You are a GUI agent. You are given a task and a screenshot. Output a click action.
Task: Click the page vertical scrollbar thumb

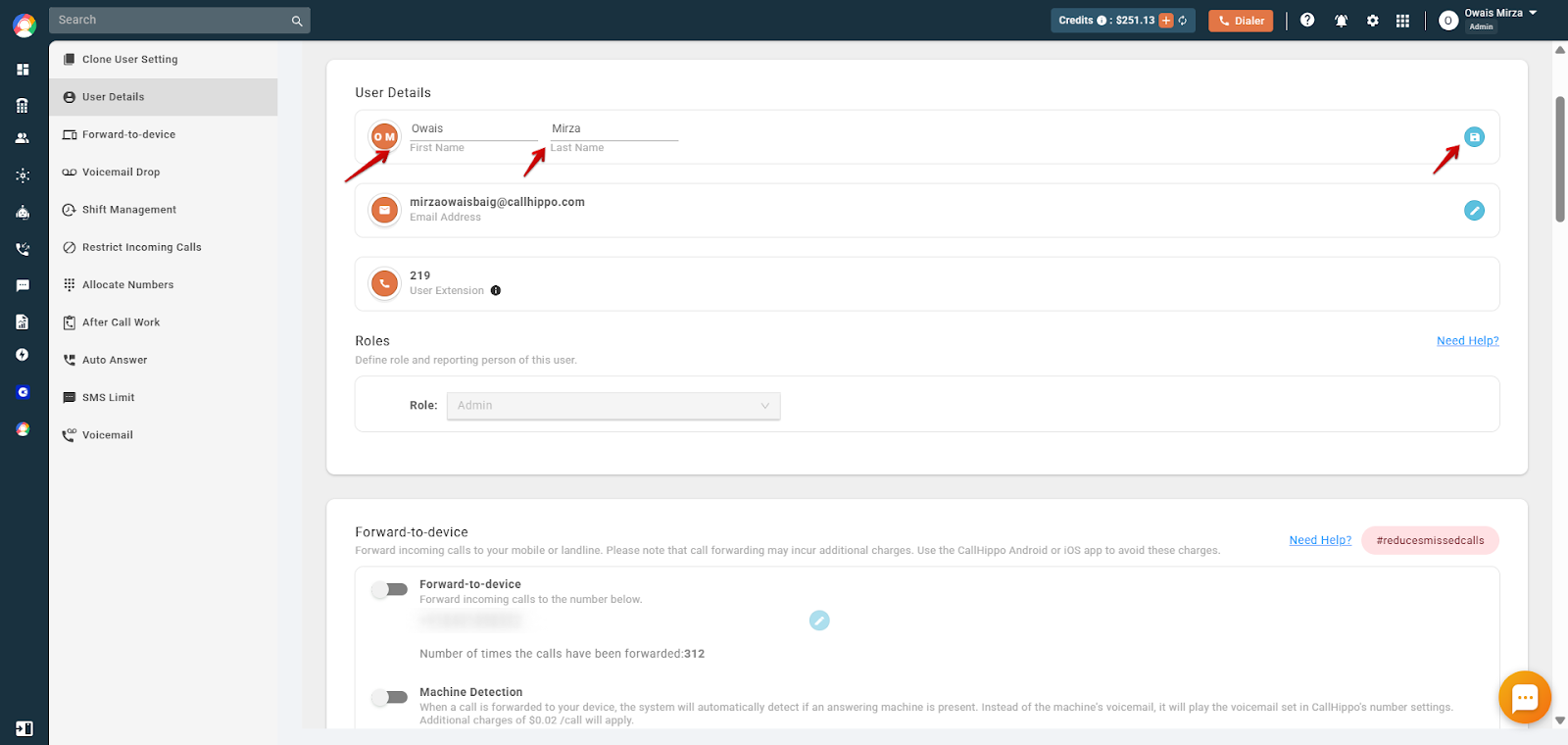1560,159
